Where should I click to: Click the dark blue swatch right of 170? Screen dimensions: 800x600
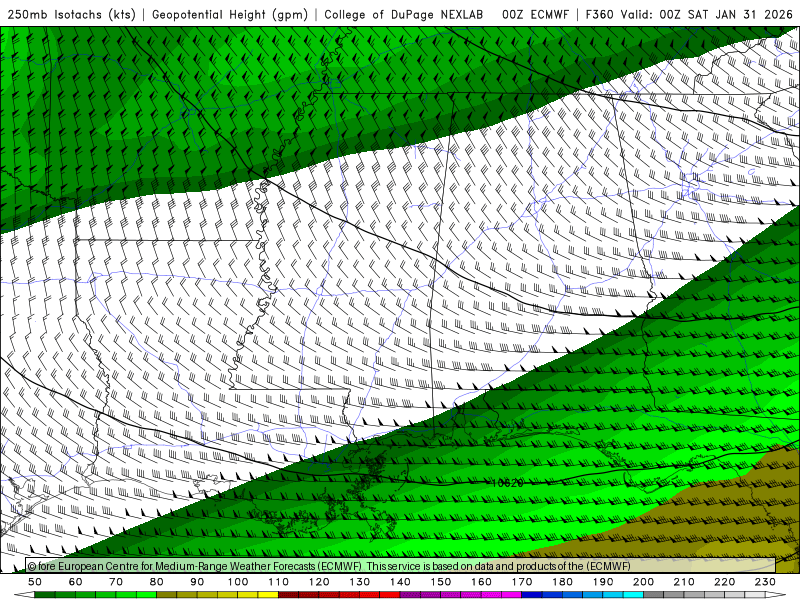pyautogui.click(x=532, y=595)
